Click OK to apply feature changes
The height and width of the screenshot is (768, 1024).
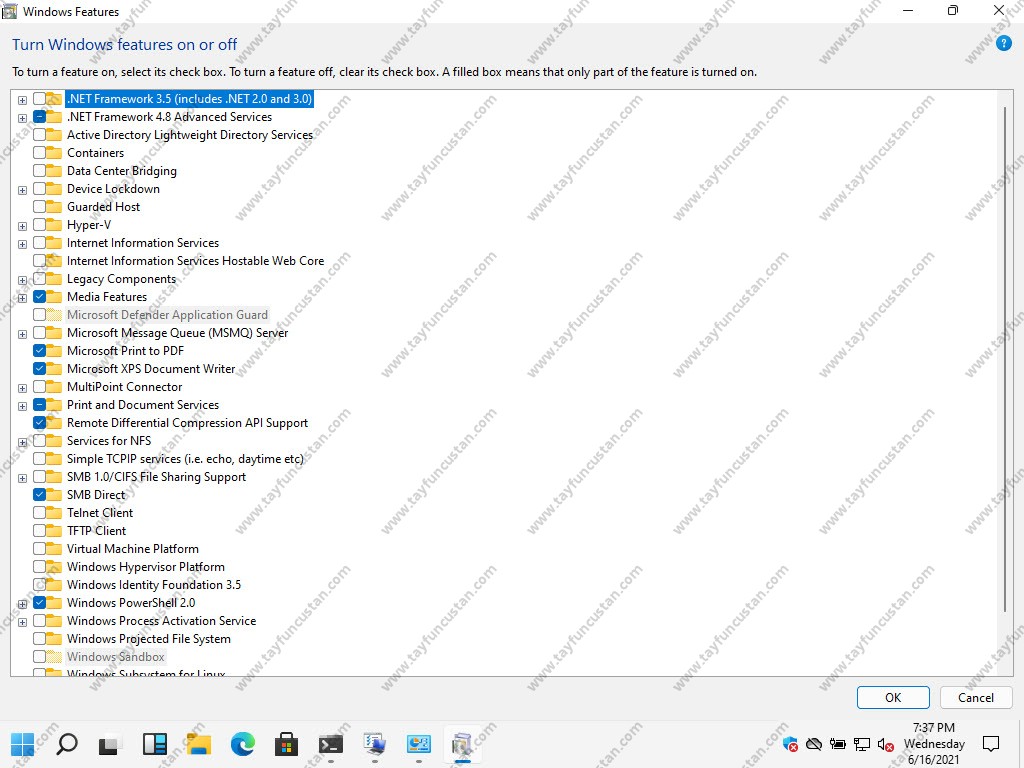pos(893,697)
